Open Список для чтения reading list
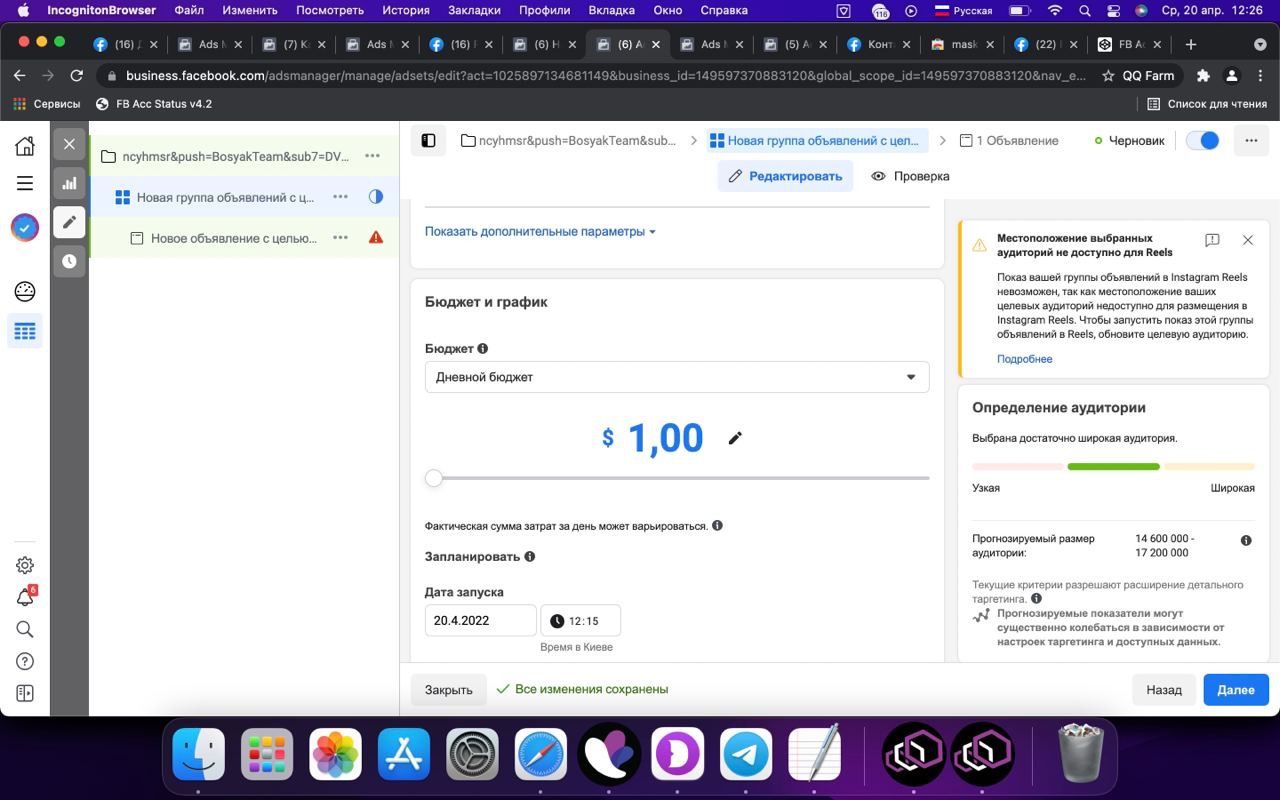 (x=1207, y=104)
